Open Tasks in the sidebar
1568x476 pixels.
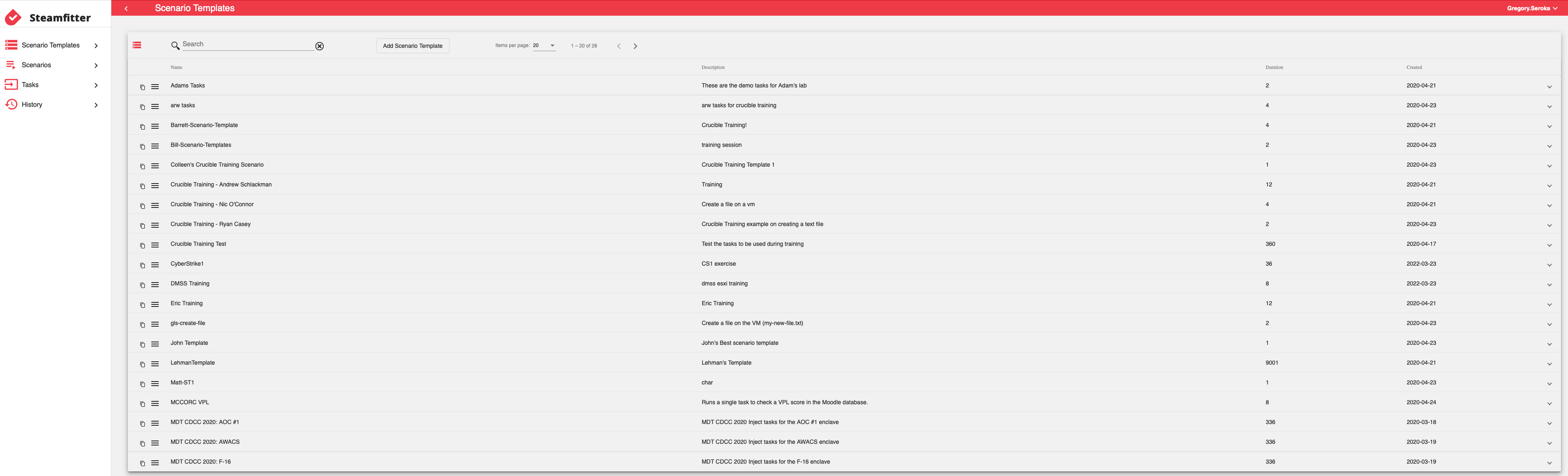[x=30, y=85]
